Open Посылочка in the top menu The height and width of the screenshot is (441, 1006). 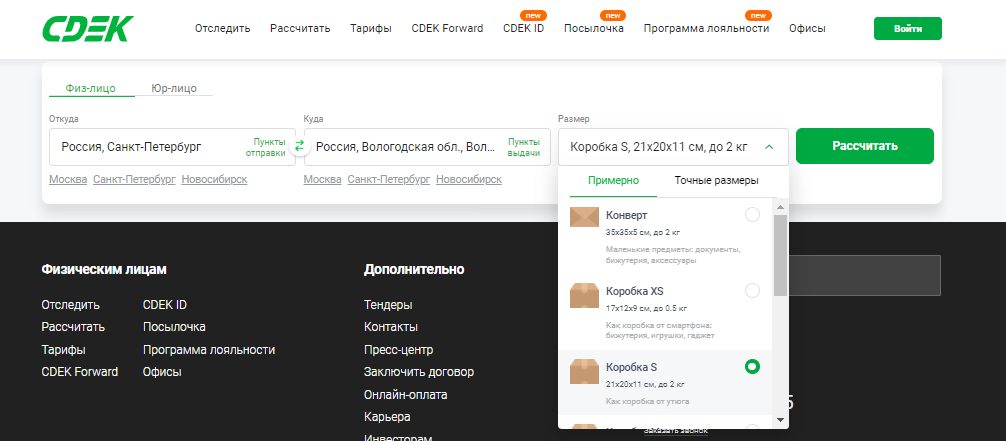pyautogui.click(x=593, y=28)
